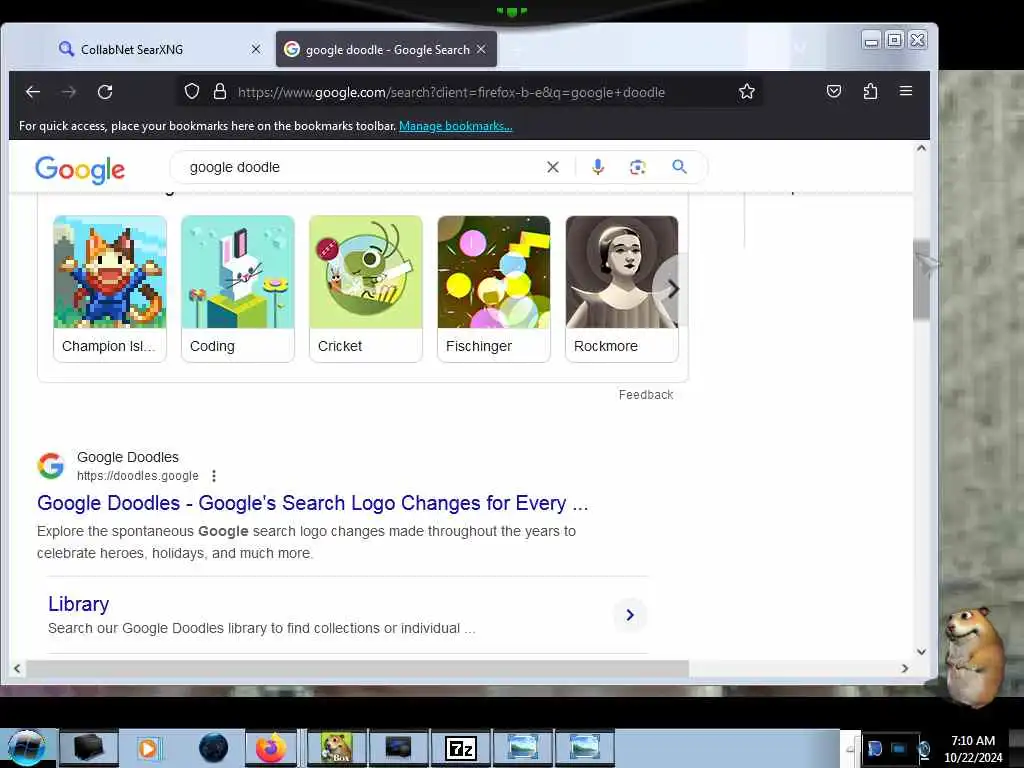Open the Firefox hamburger menu
1024x768 pixels.
coord(906,91)
